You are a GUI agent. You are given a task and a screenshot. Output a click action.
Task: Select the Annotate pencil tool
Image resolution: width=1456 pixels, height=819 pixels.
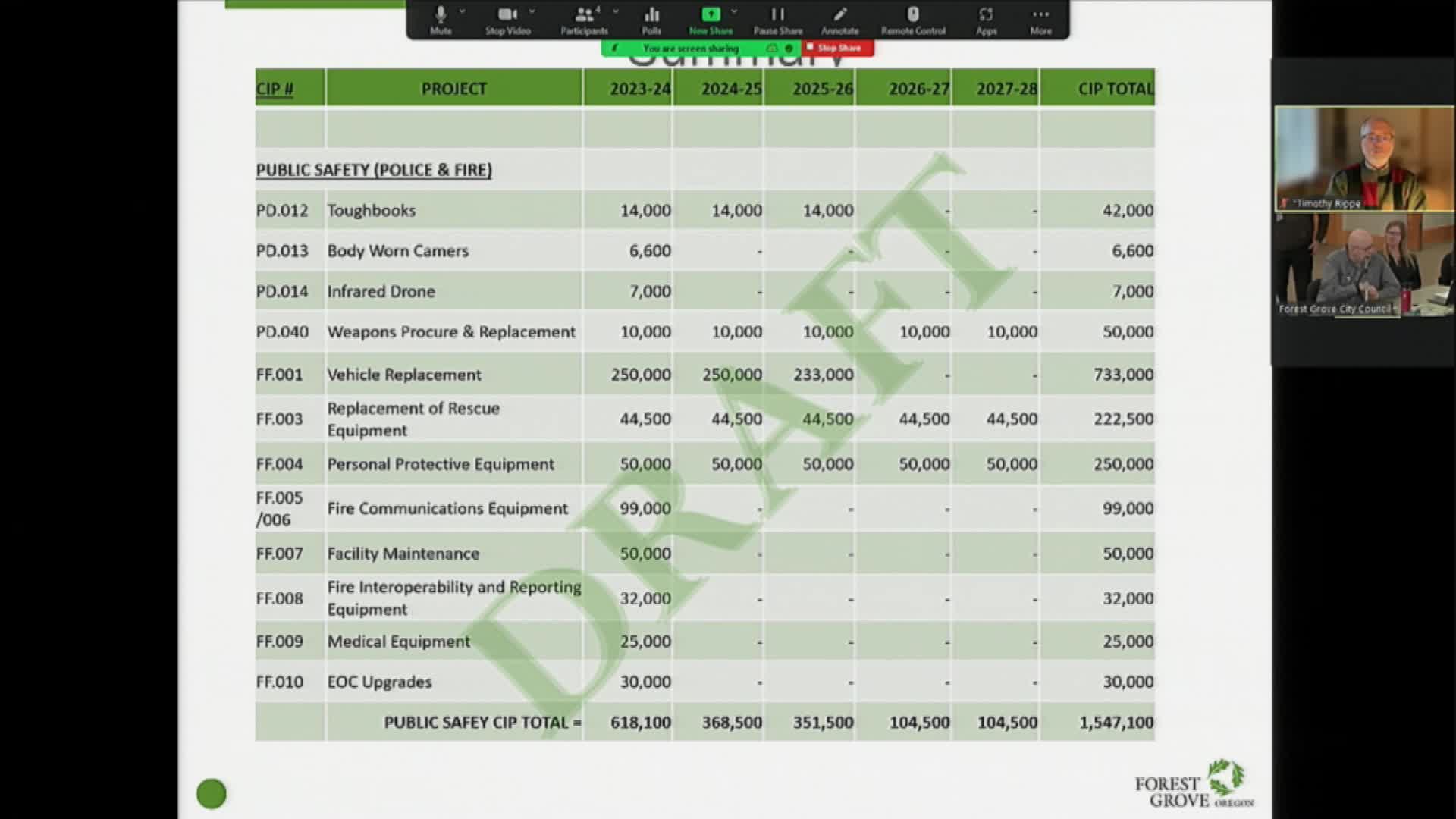point(839,20)
